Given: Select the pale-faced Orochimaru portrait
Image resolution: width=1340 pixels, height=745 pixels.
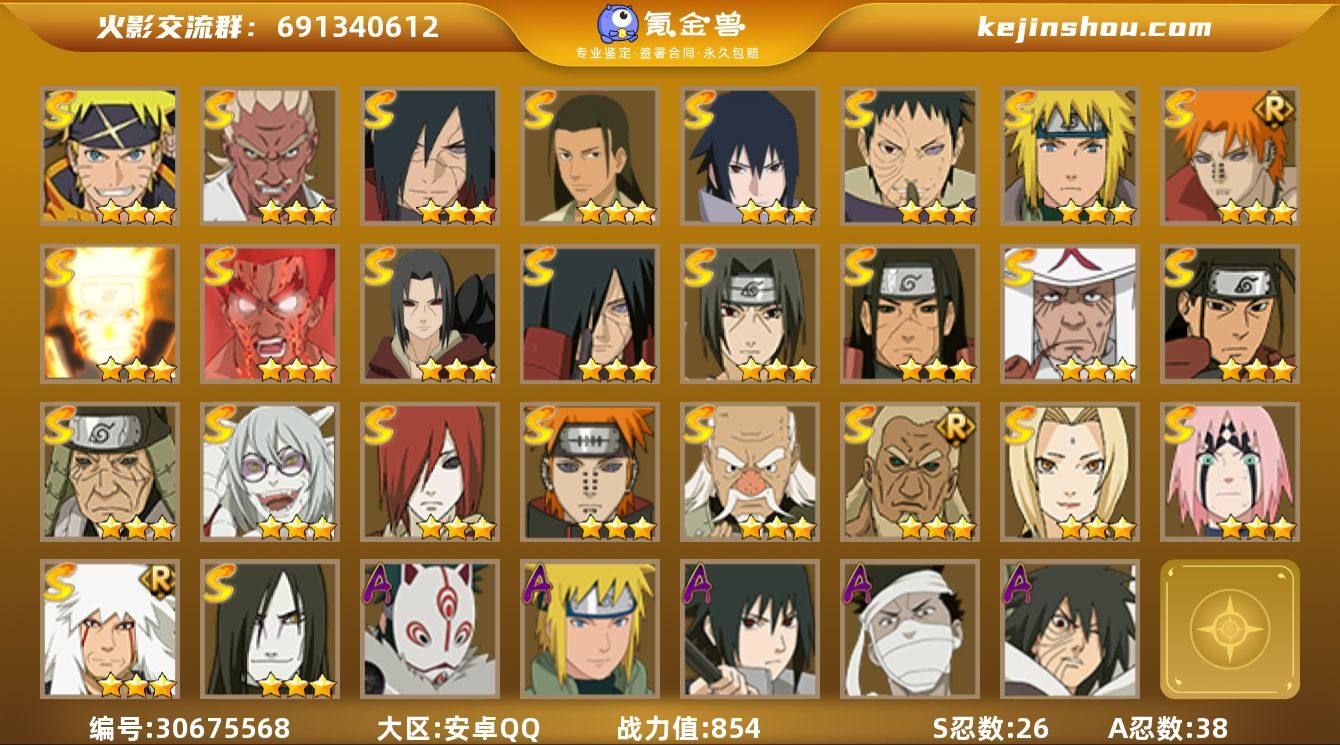Looking at the screenshot, I should [269, 629].
